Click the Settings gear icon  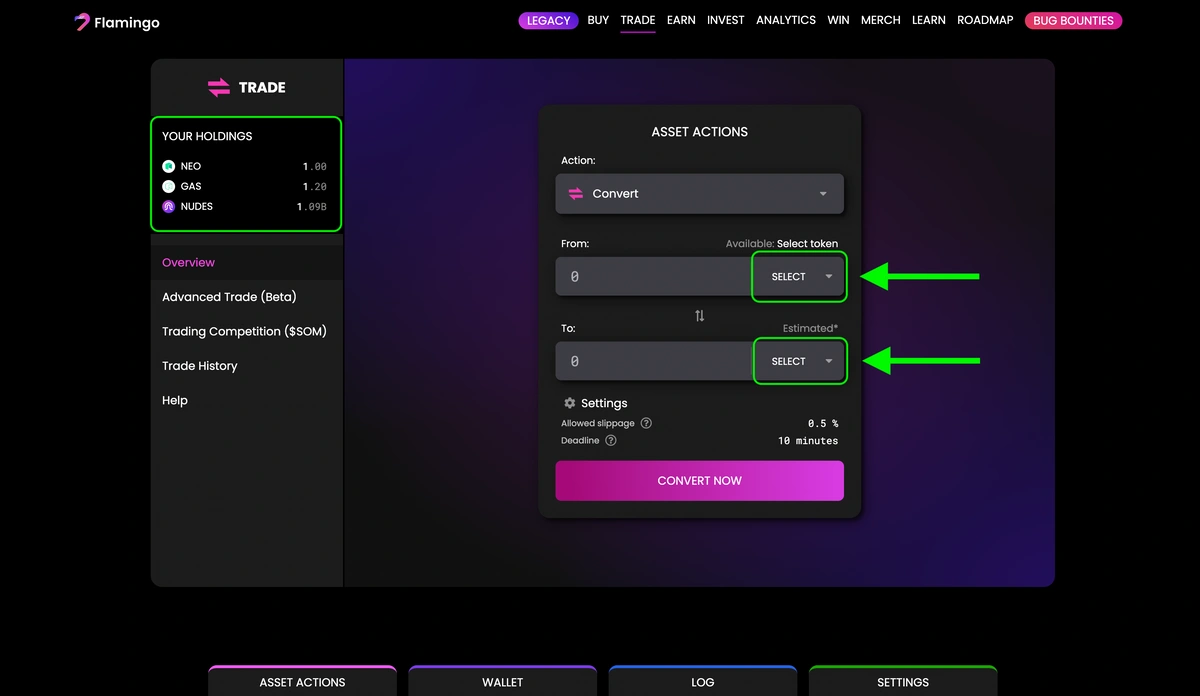[570, 403]
